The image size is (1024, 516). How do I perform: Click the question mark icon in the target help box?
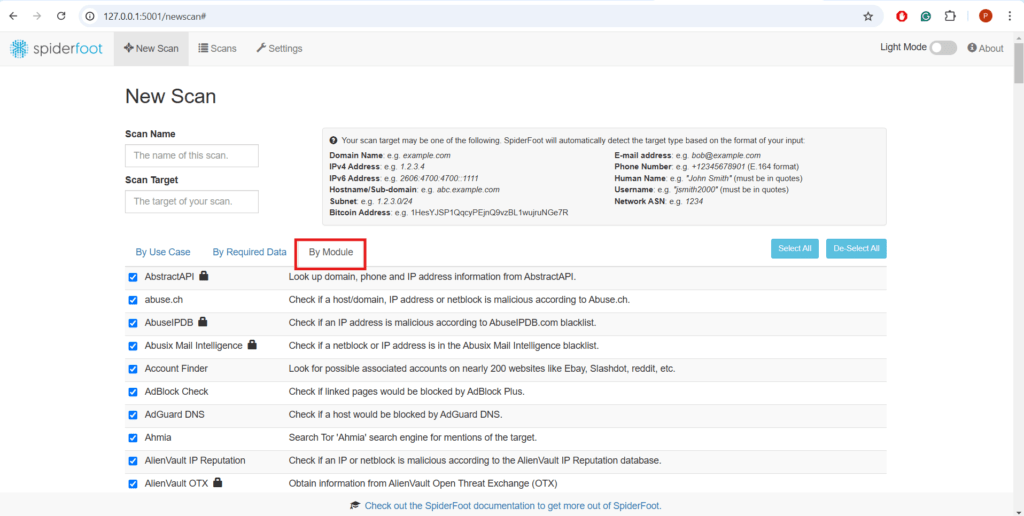coord(334,140)
